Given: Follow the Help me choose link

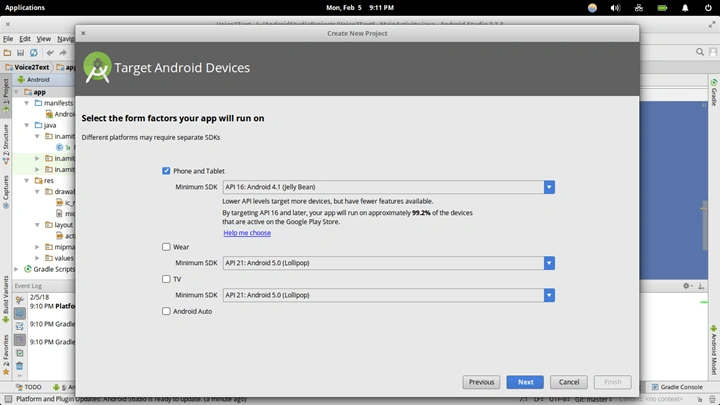Looking at the screenshot, I should tap(247, 233).
